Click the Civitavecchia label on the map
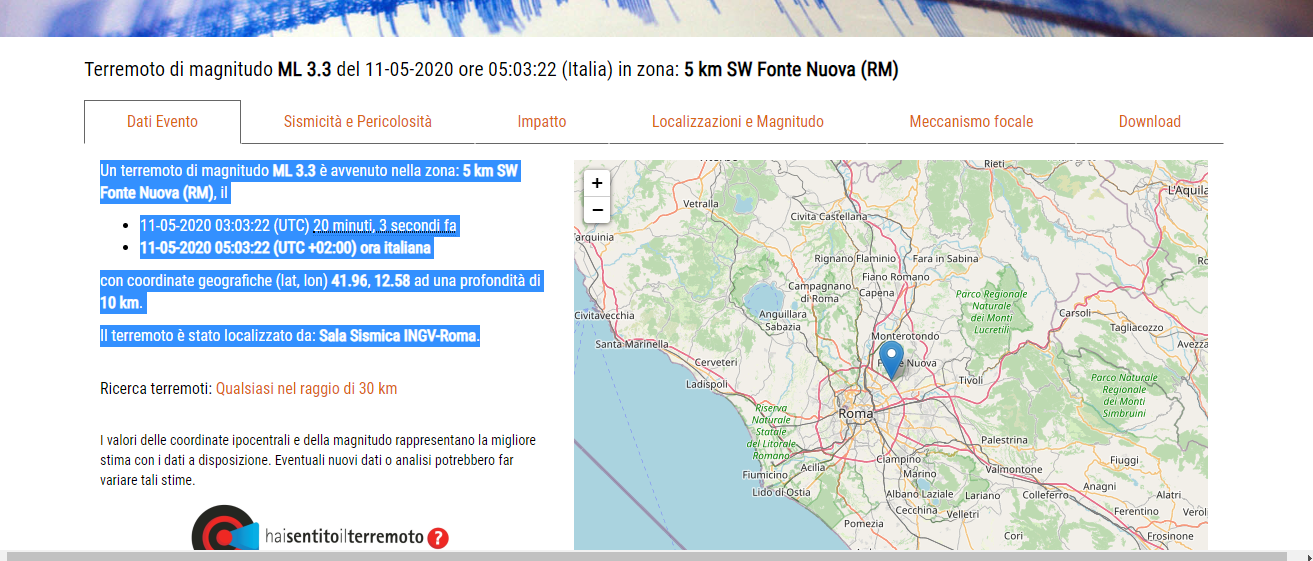The width and height of the screenshot is (1313, 561). point(604,315)
